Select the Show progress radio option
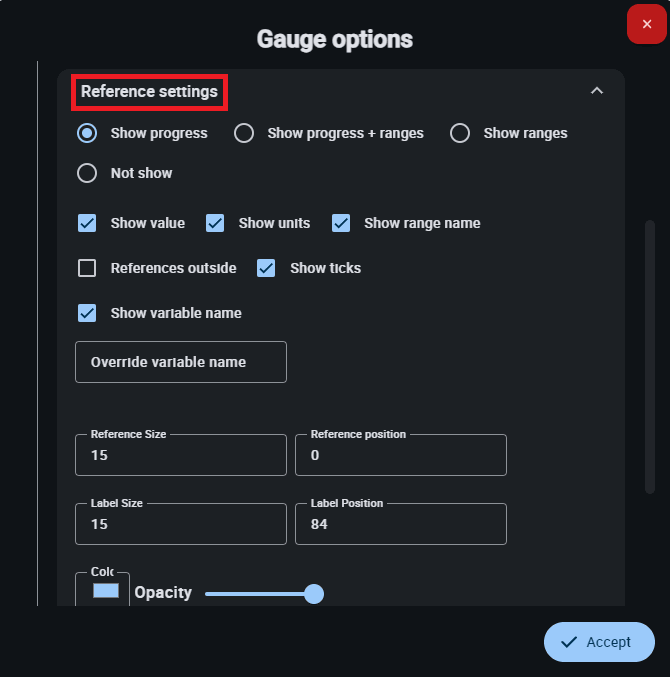670x677 pixels. [87, 133]
